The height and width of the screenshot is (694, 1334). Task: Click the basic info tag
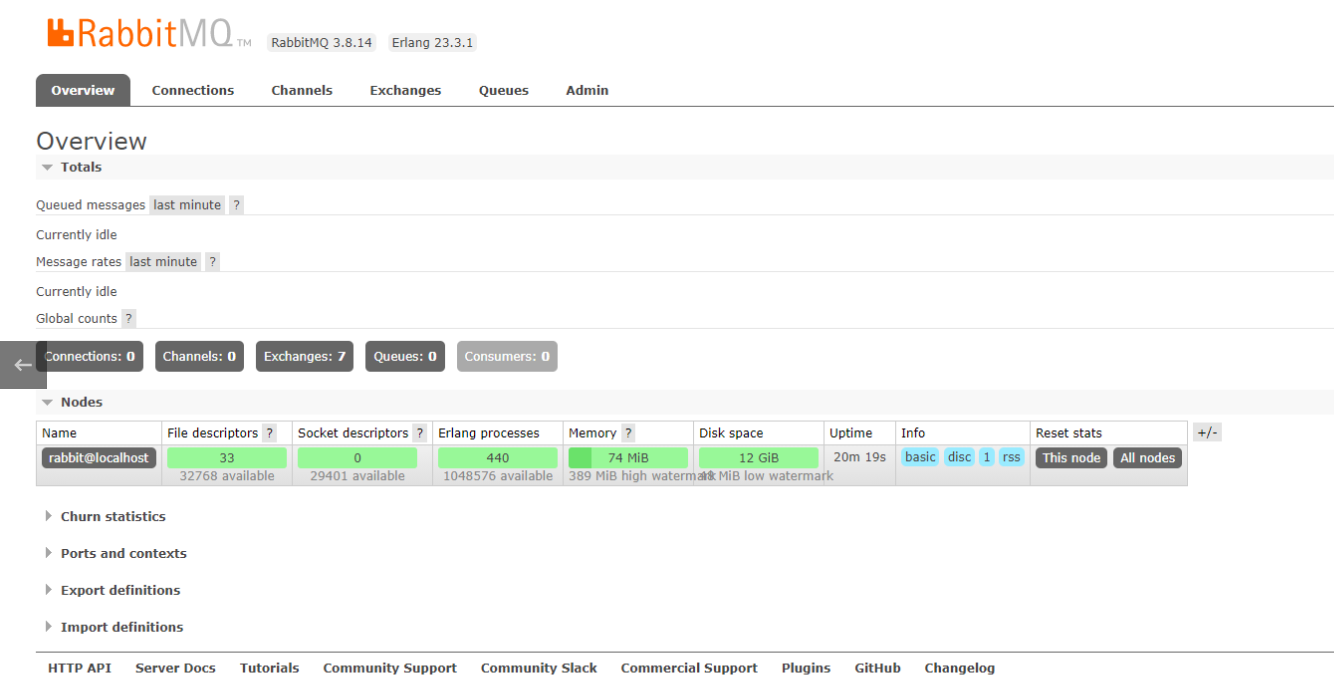(x=920, y=457)
